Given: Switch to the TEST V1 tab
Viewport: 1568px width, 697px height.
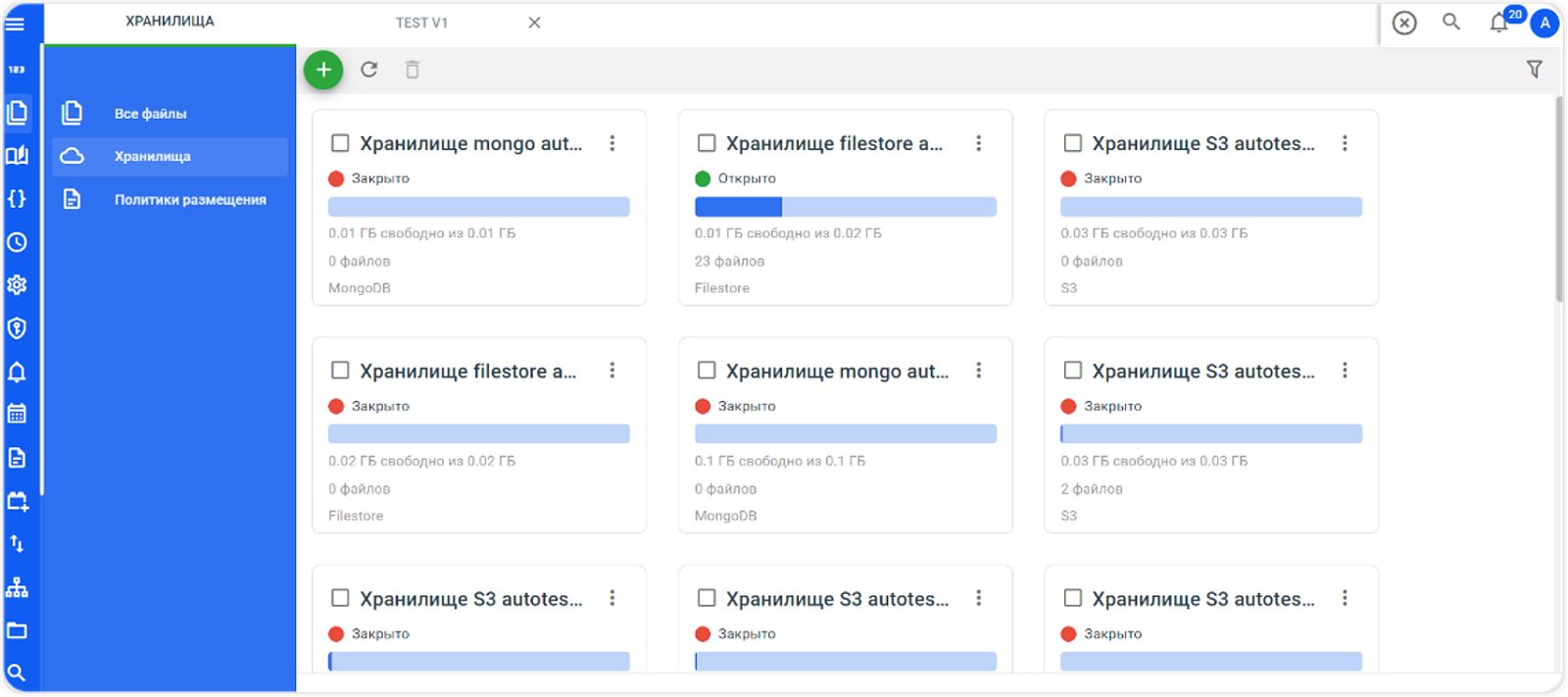Looking at the screenshot, I should pyautogui.click(x=421, y=23).
